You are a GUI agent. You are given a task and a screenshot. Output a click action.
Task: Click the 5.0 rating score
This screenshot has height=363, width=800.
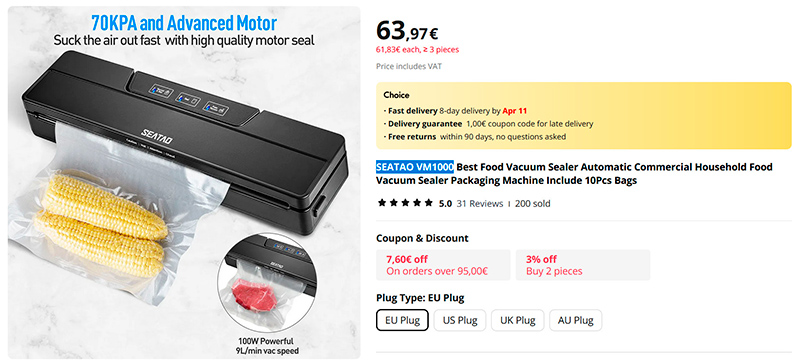point(445,203)
